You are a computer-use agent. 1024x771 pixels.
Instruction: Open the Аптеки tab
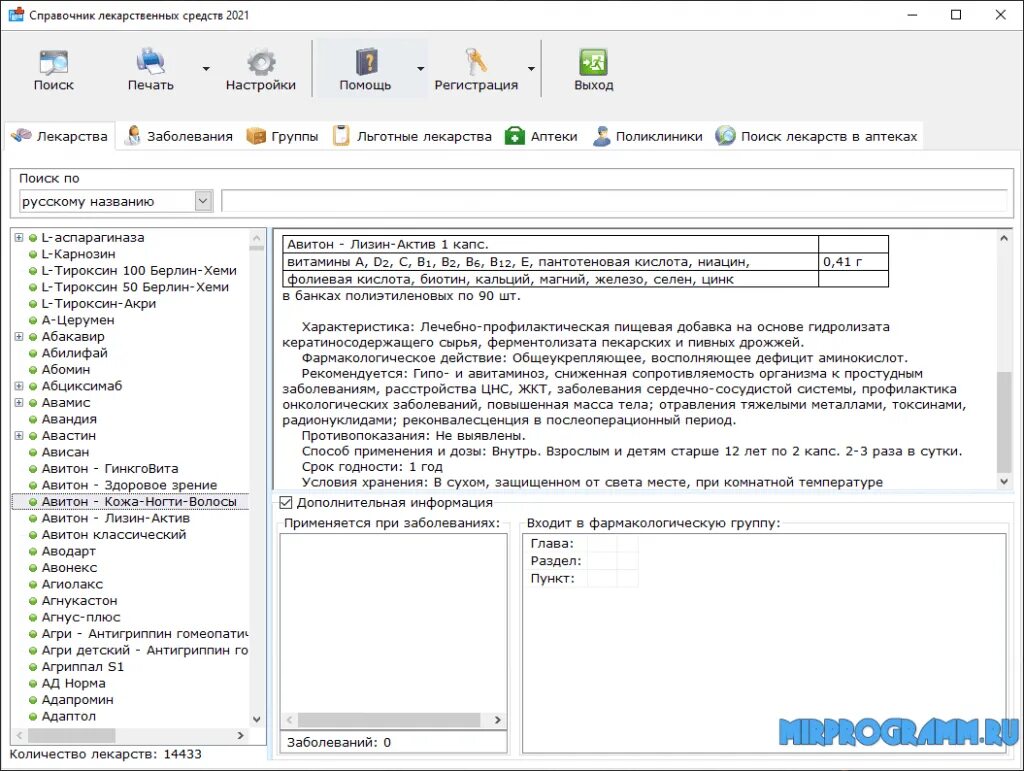click(541, 136)
